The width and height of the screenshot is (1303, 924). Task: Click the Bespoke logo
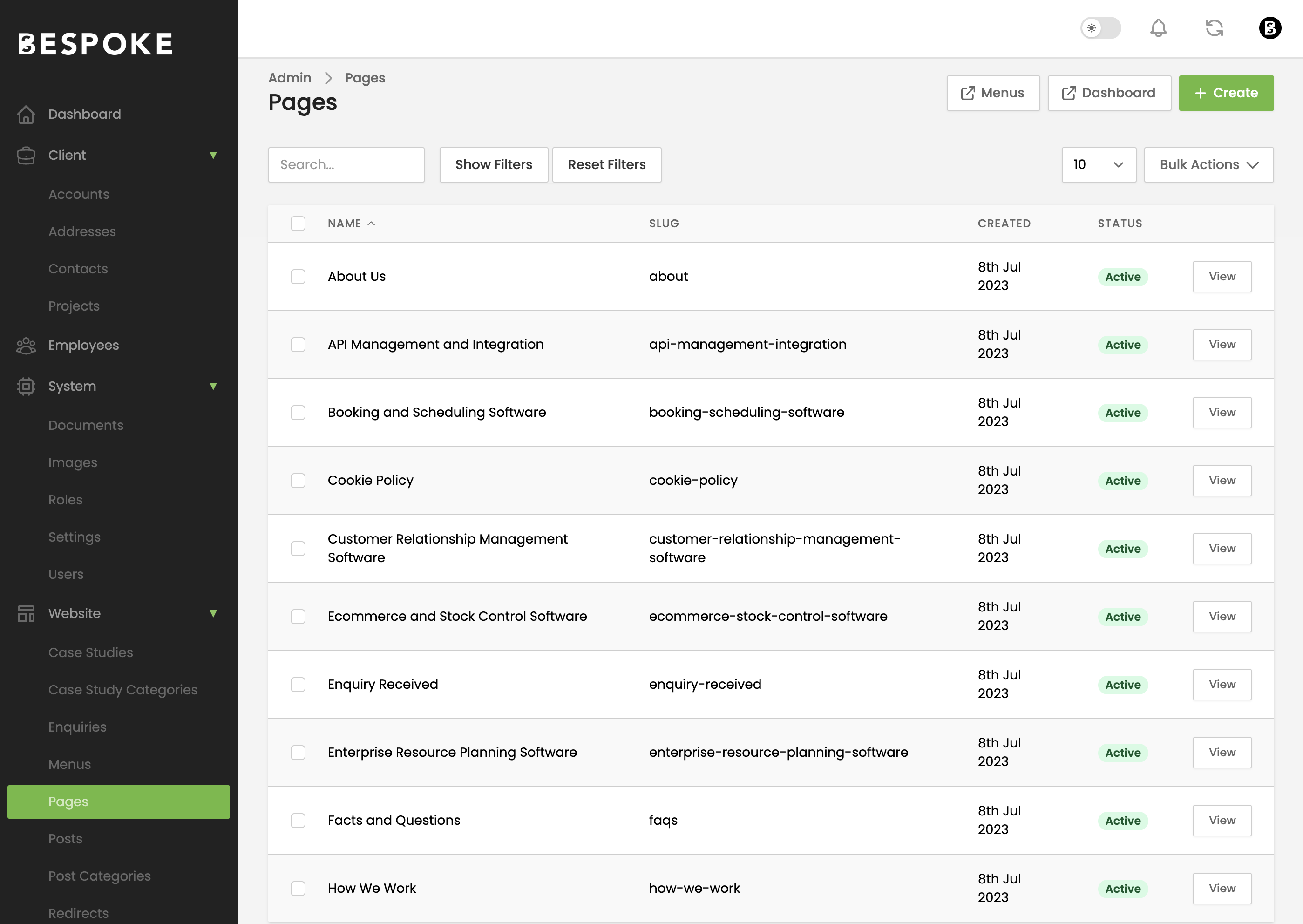[95, 44]
